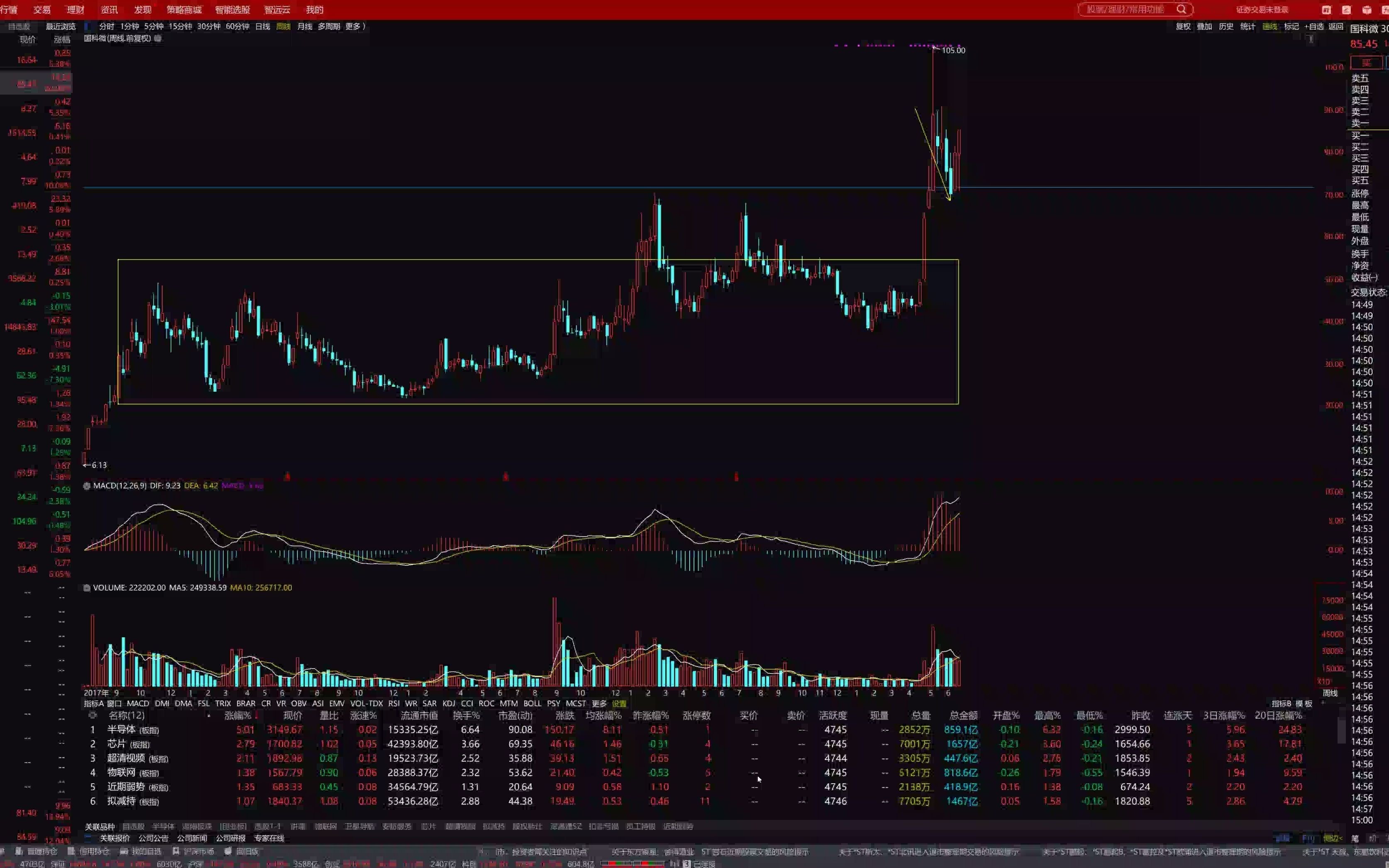Click the 画线 drawing tools button

point(1269,27)
